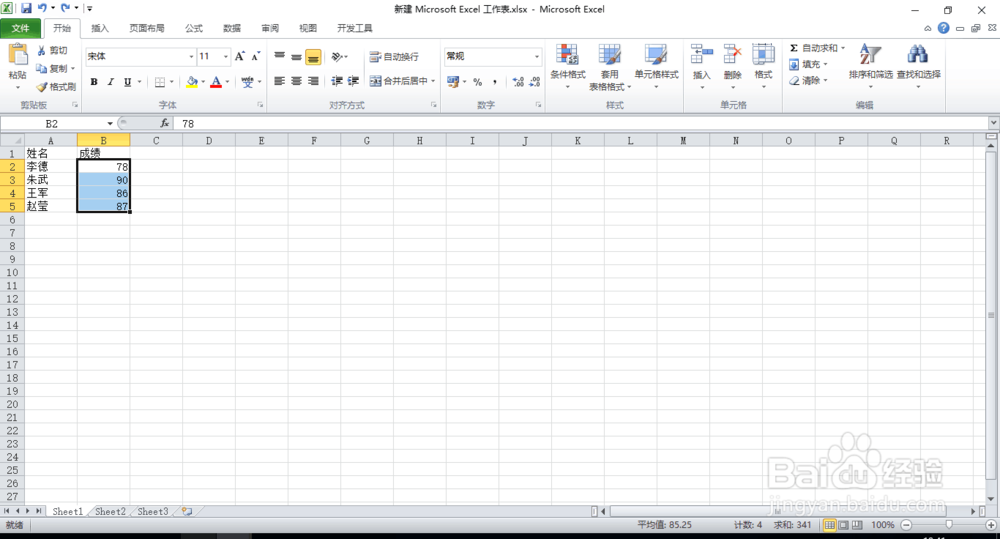Screen dimensions: 1000x539
Task: Open Find and Select binoculars icon
Action: (x=918, y=55)
